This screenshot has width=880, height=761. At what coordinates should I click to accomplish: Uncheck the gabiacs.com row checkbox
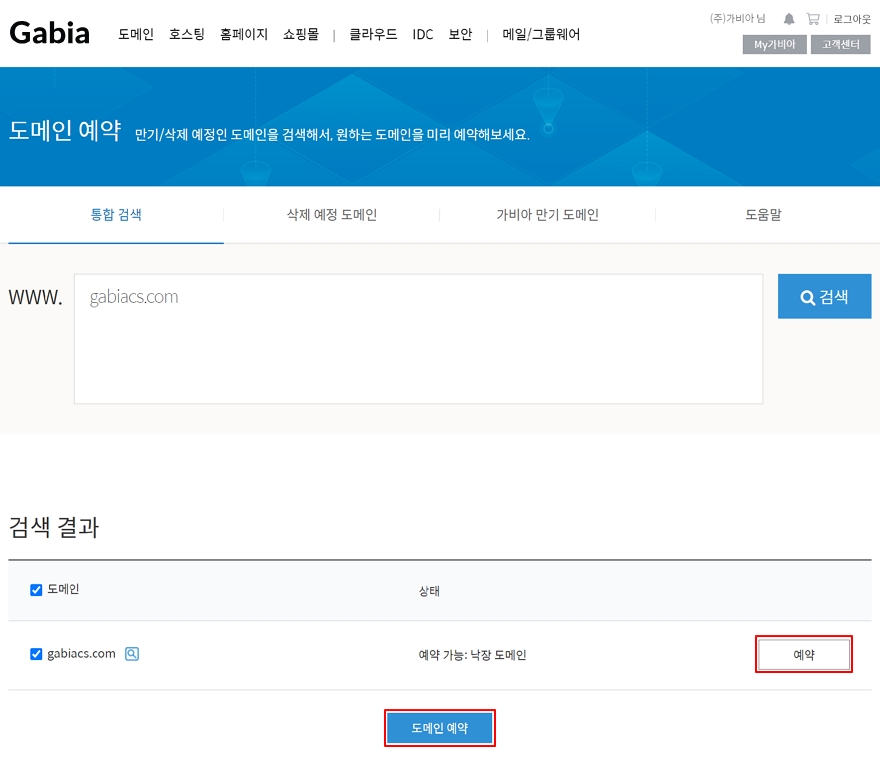pos(36,654)
